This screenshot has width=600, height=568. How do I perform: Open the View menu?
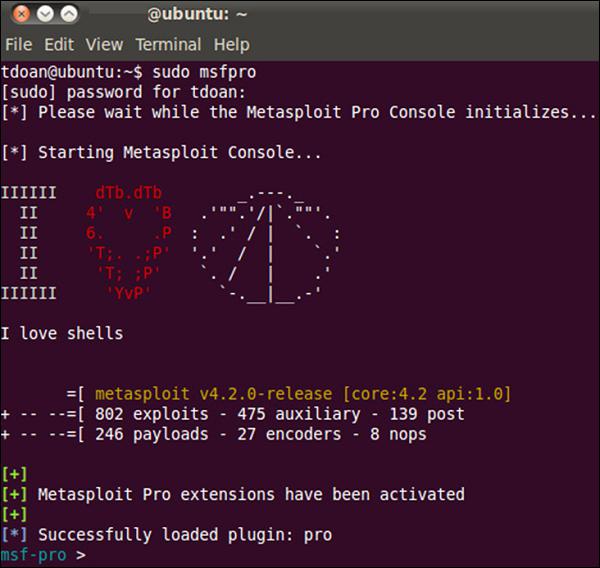104,44
